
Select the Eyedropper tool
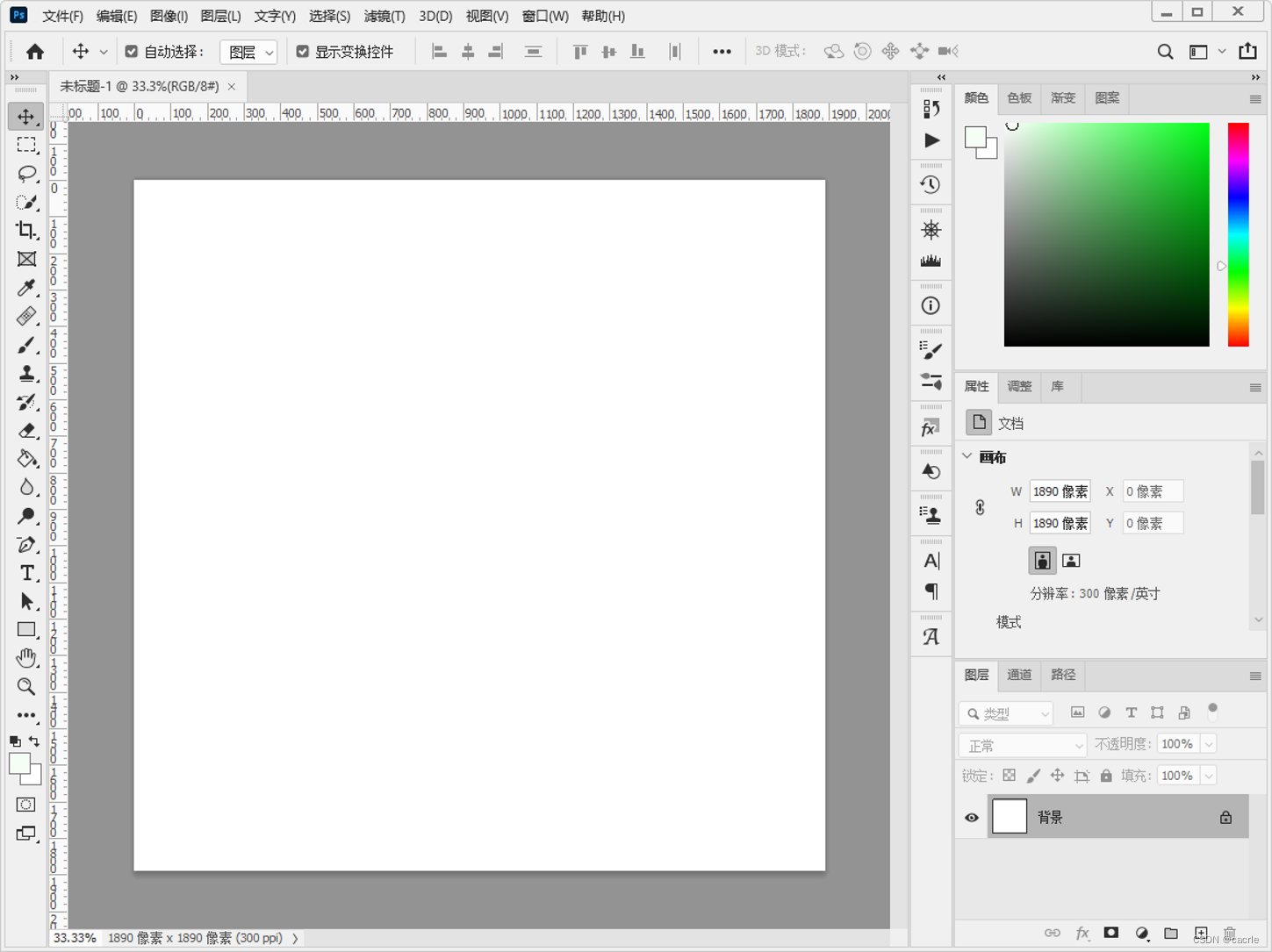[26, 288]
